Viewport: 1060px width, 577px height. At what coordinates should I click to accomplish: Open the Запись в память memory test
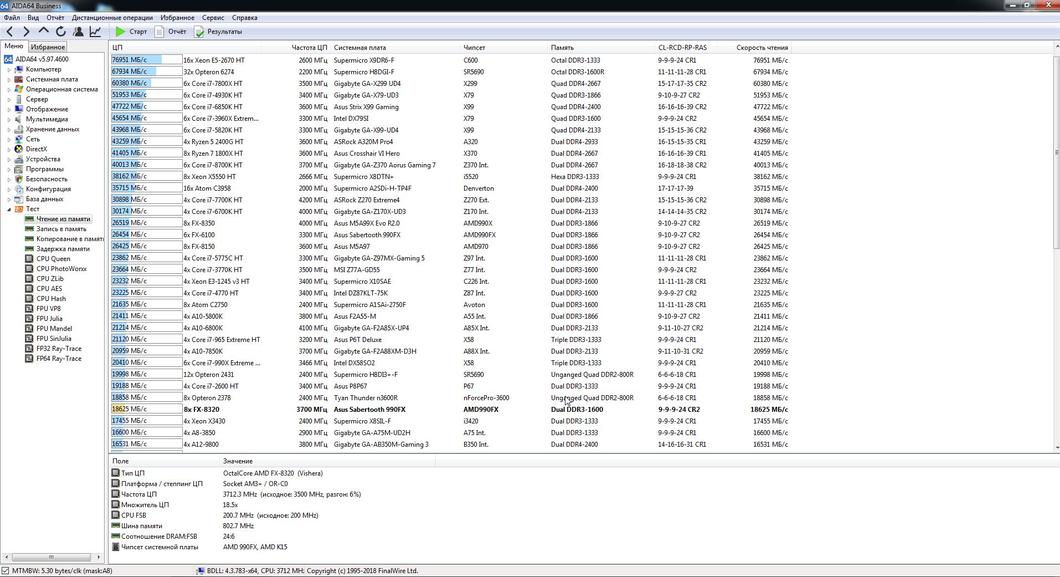pos(61,228)
